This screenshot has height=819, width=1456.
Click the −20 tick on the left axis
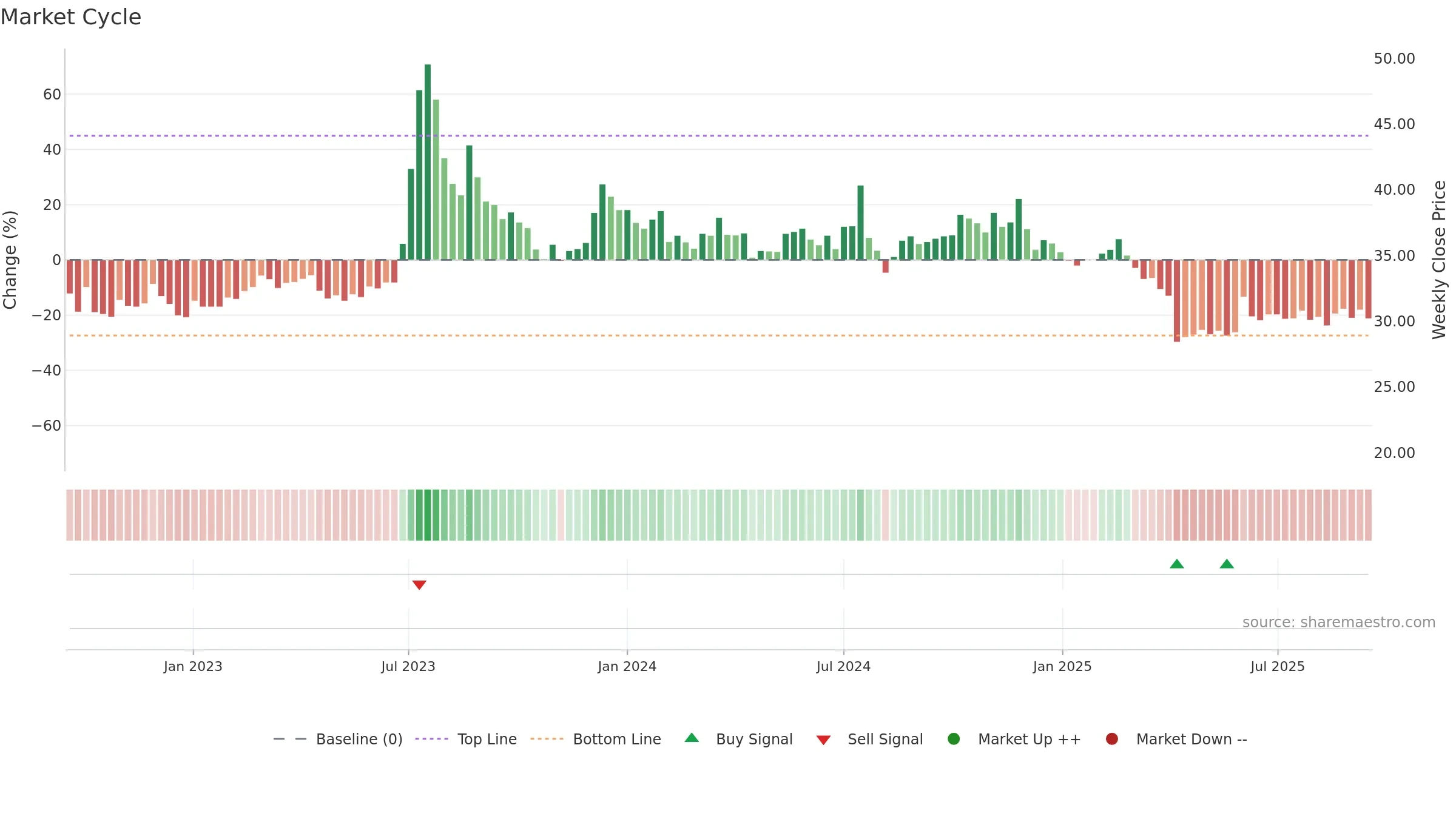47,315
